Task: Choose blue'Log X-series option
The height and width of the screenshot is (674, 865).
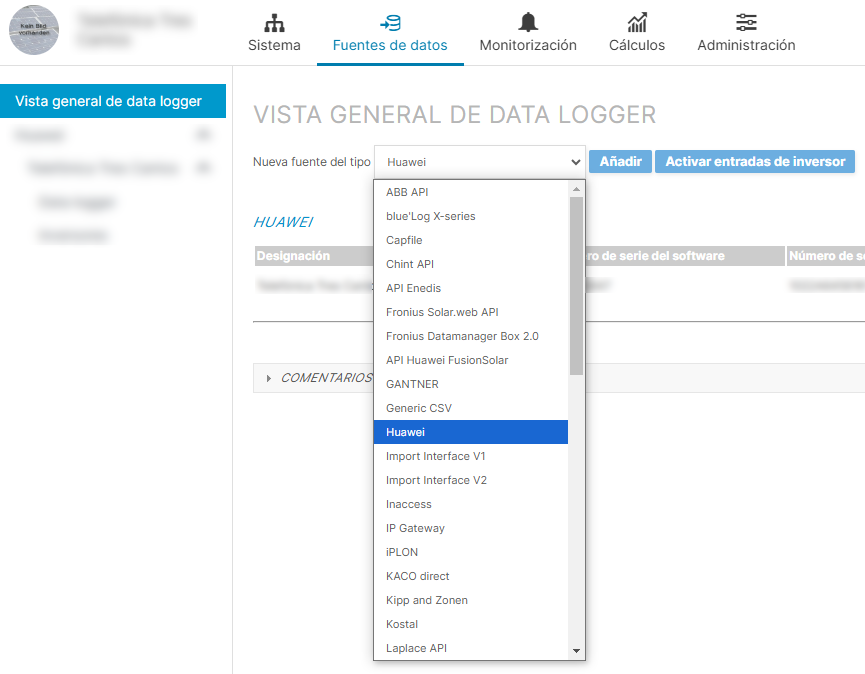Action: (471, 216)
